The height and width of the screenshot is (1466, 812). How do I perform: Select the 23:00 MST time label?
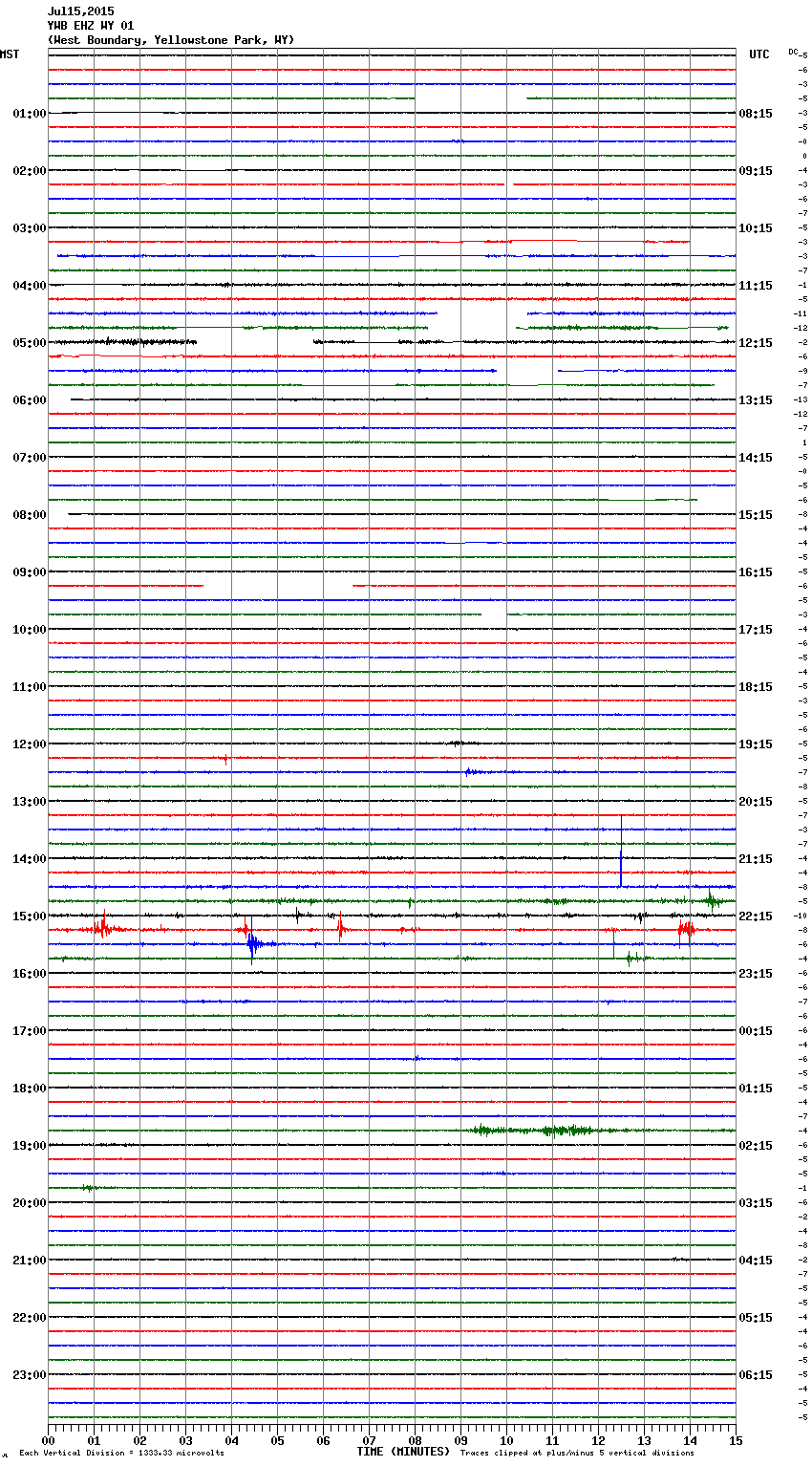30,1375
